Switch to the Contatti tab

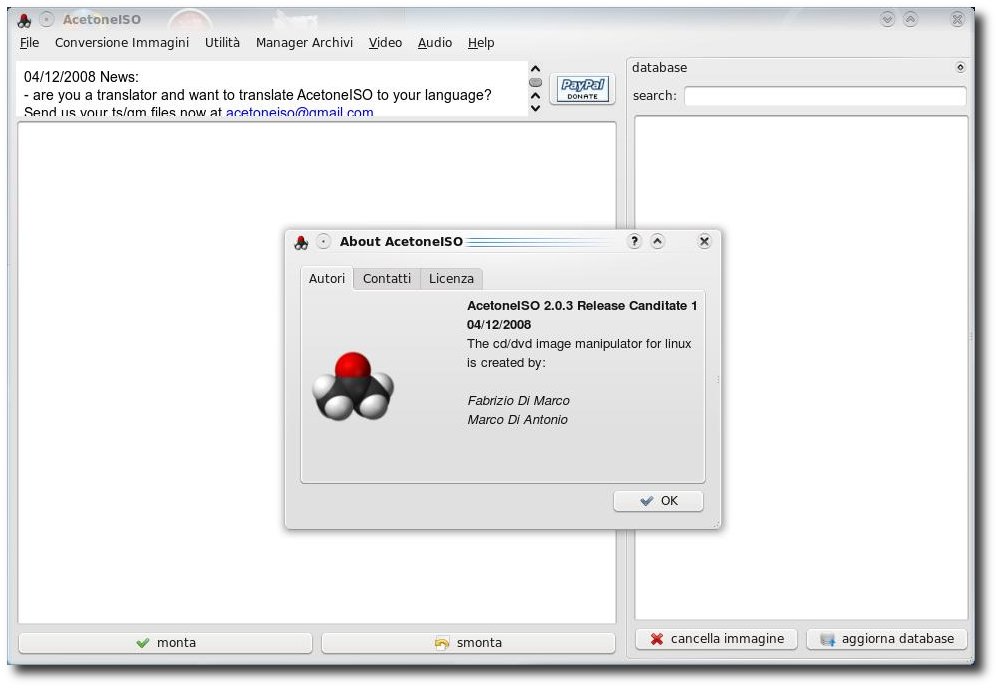[x=386, y=279]
